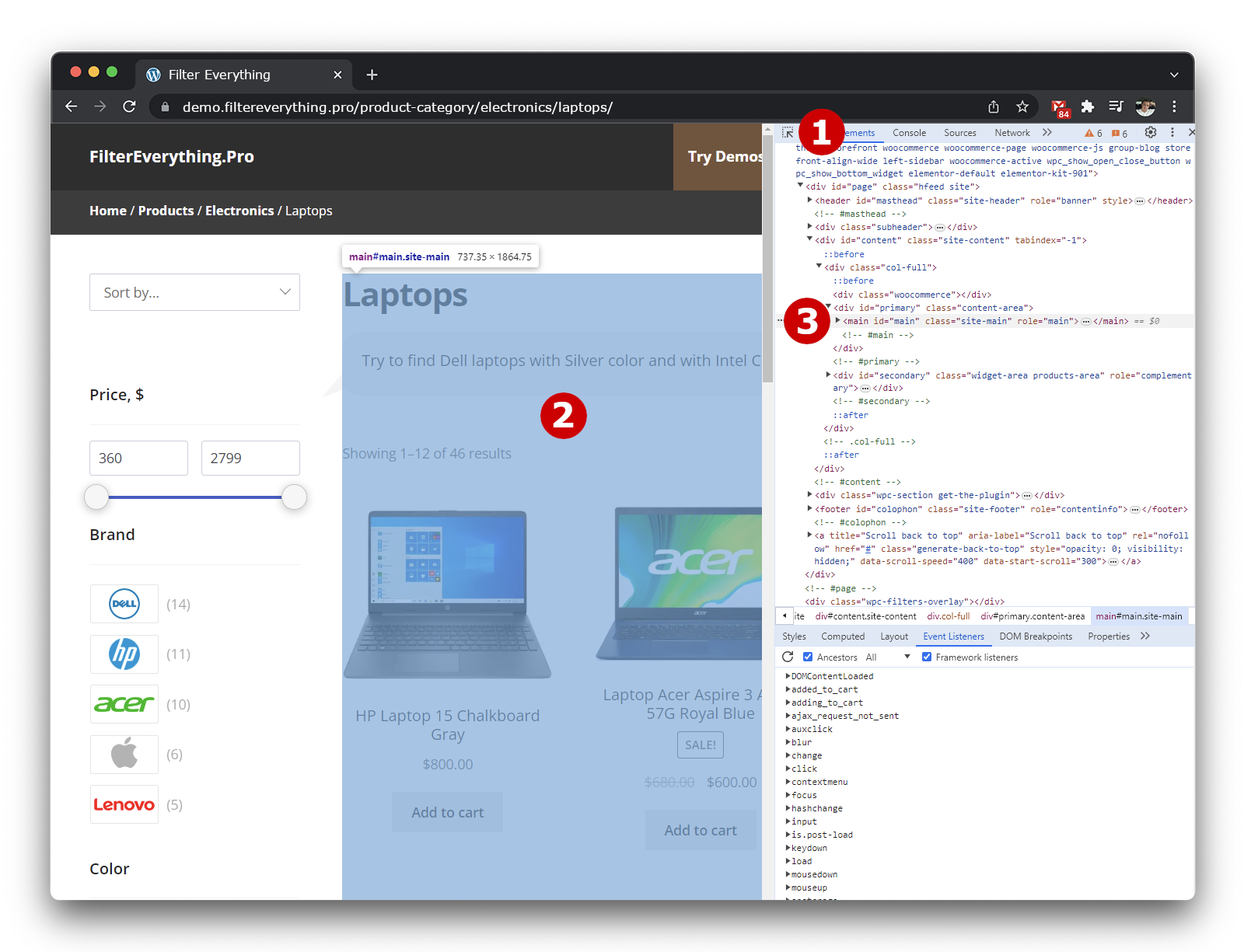Open the Gmail extension icon
This screenshot has height=952, width=1244.
[1059, 107]
